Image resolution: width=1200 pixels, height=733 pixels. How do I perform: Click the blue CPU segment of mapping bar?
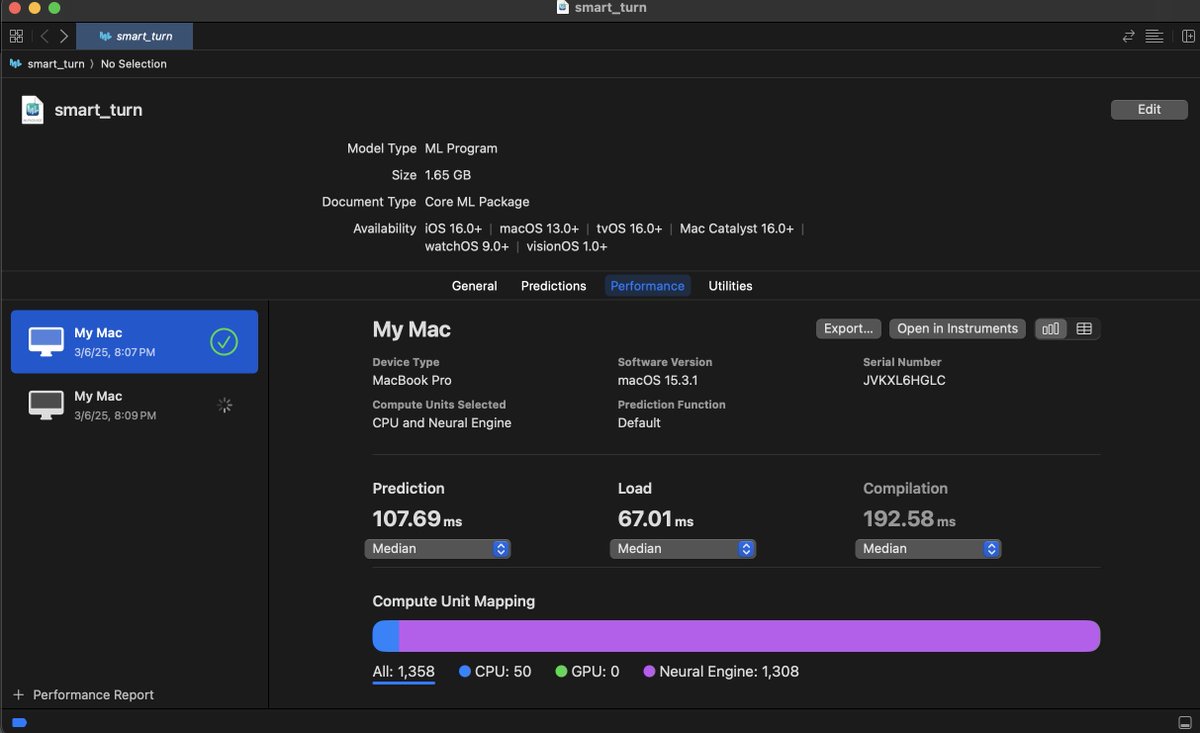(386, 636)
